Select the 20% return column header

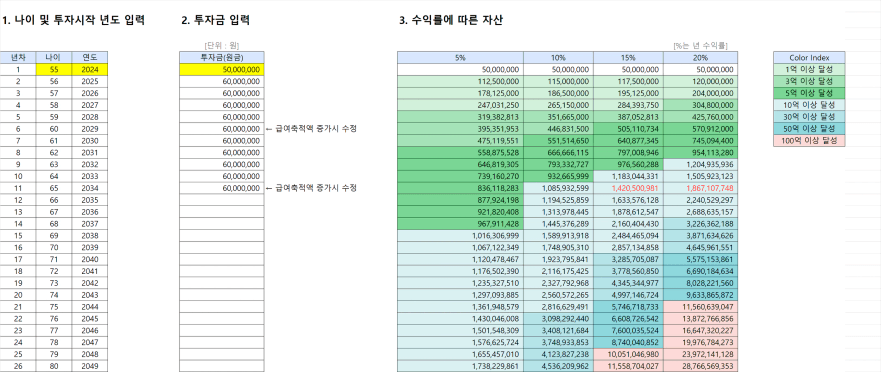tap(701, 57)
